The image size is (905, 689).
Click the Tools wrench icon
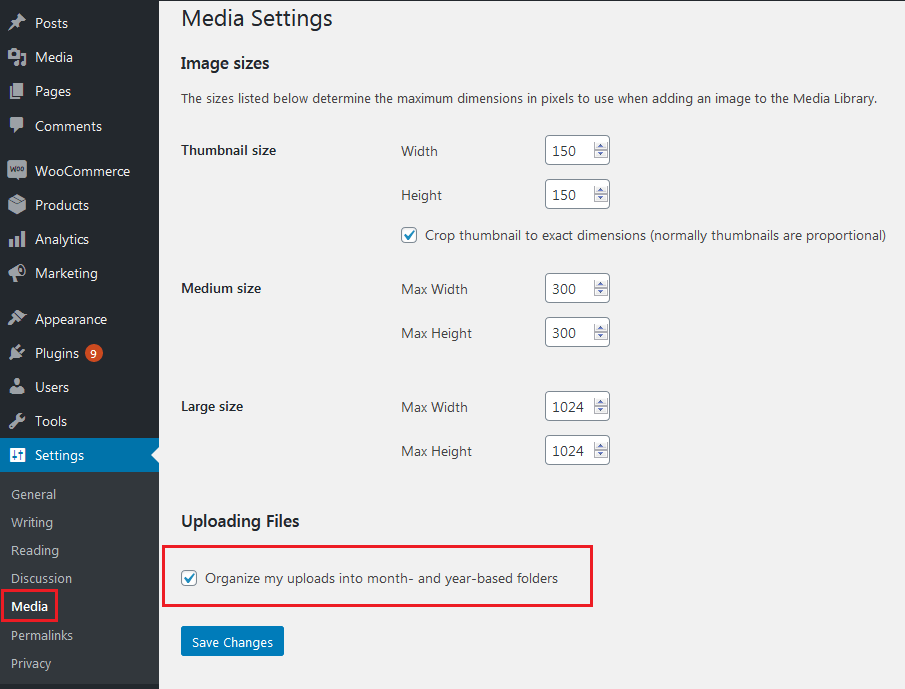pos(17,421)
